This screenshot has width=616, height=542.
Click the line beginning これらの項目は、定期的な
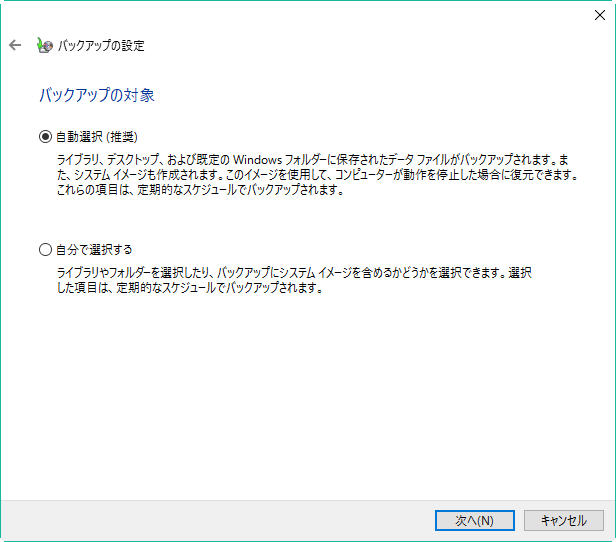pyautogui.click(x=201, y=190)
